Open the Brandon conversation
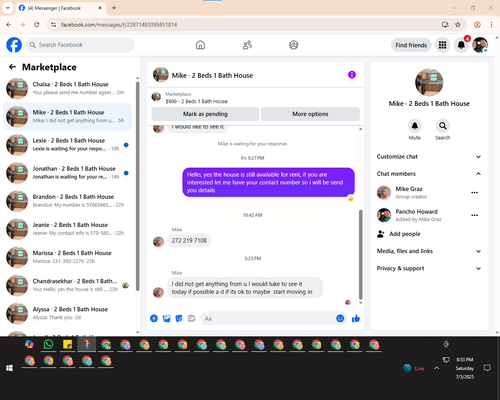 [68, 201]
